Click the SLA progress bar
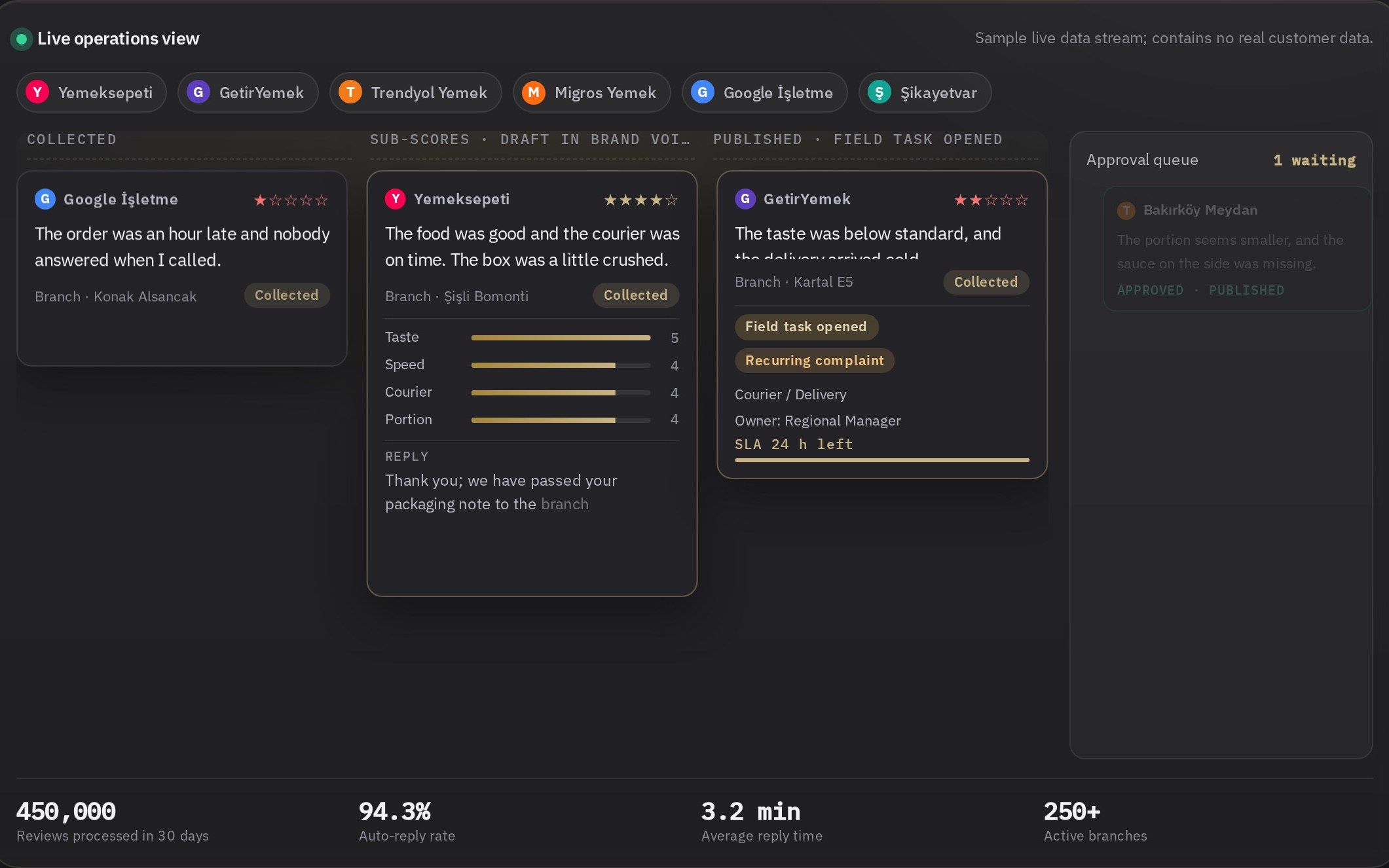This screenshot has width=1389, height=868. tap(882, 460)
